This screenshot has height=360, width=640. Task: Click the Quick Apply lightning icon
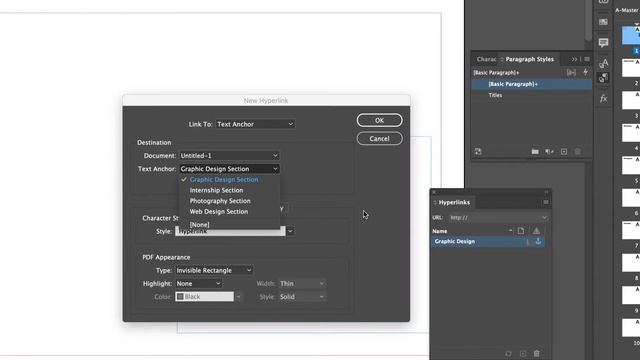[x=586, y=72]
